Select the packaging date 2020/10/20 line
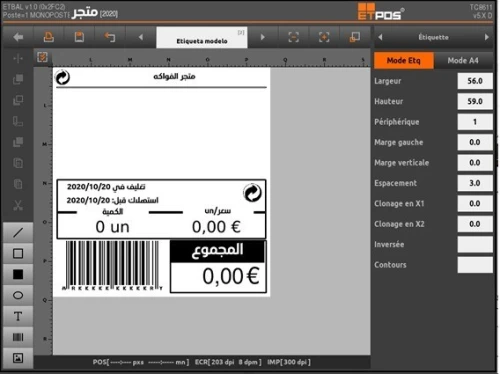 [x=106, y=187]
